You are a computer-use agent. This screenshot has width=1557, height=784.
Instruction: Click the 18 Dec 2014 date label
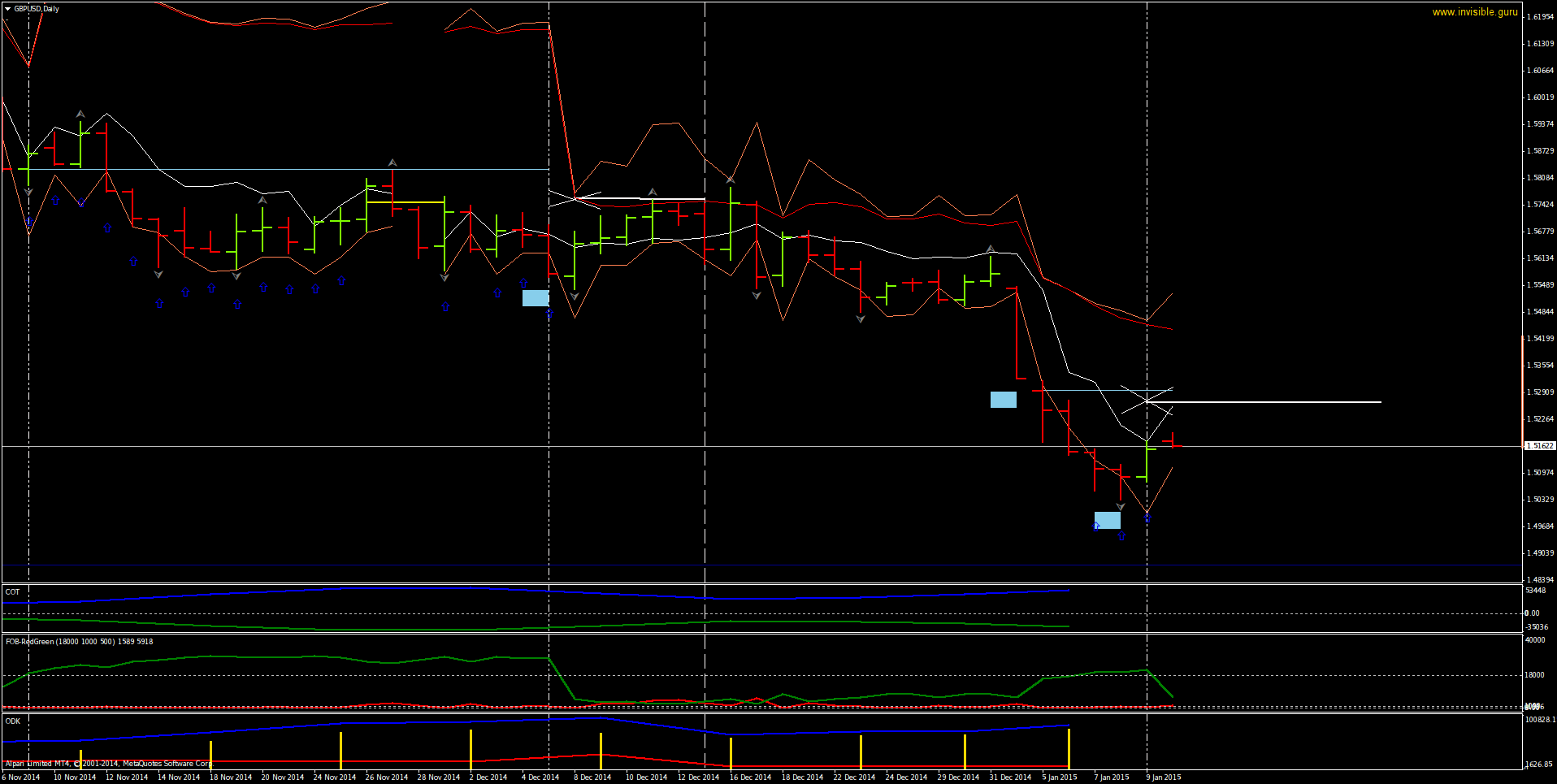802,778
